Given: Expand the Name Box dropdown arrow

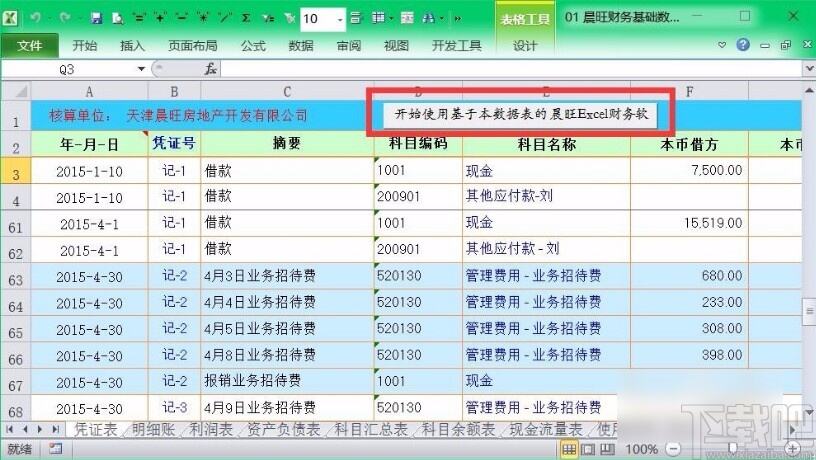Looking at the screenshot, I should (141, 69).
